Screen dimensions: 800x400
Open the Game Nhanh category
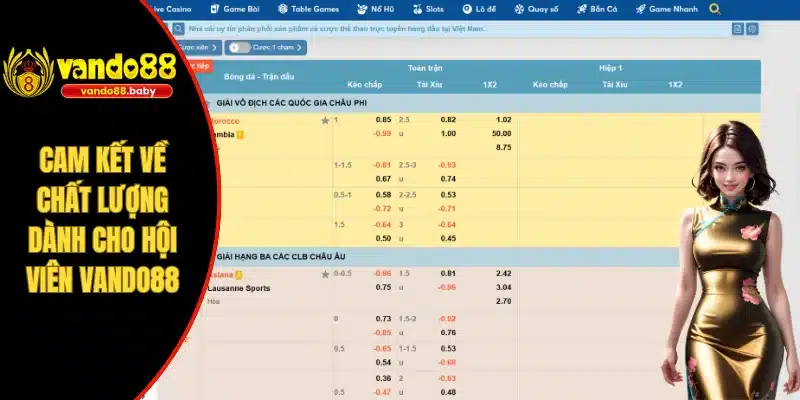click(666, 9)
